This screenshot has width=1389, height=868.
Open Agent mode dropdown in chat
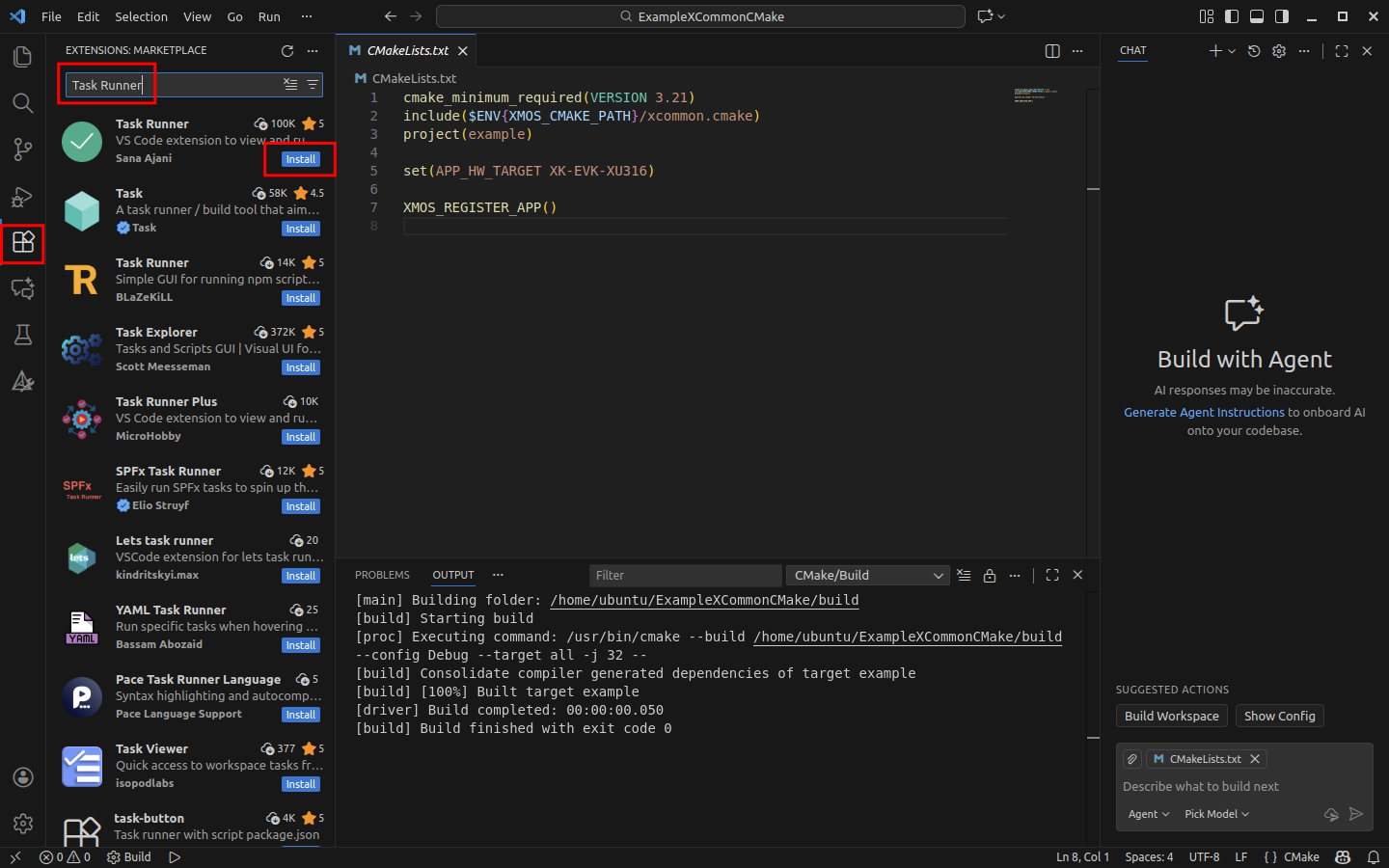[1148, 814]
